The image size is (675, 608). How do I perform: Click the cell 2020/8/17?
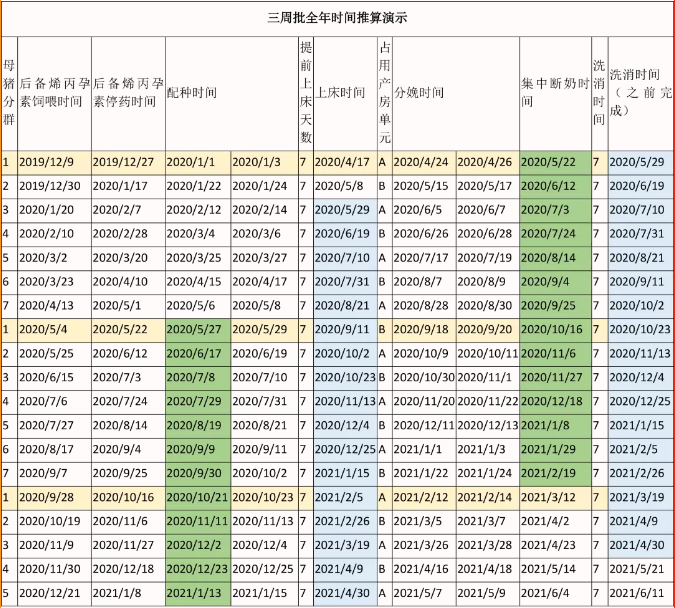[55, 450]
